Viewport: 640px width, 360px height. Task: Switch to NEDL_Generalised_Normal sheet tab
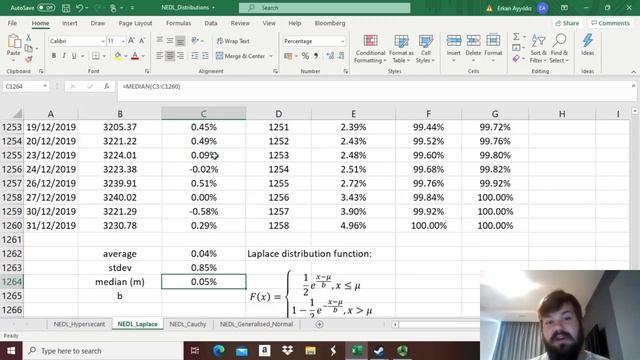pyautogui.click(x=256, y=324)
